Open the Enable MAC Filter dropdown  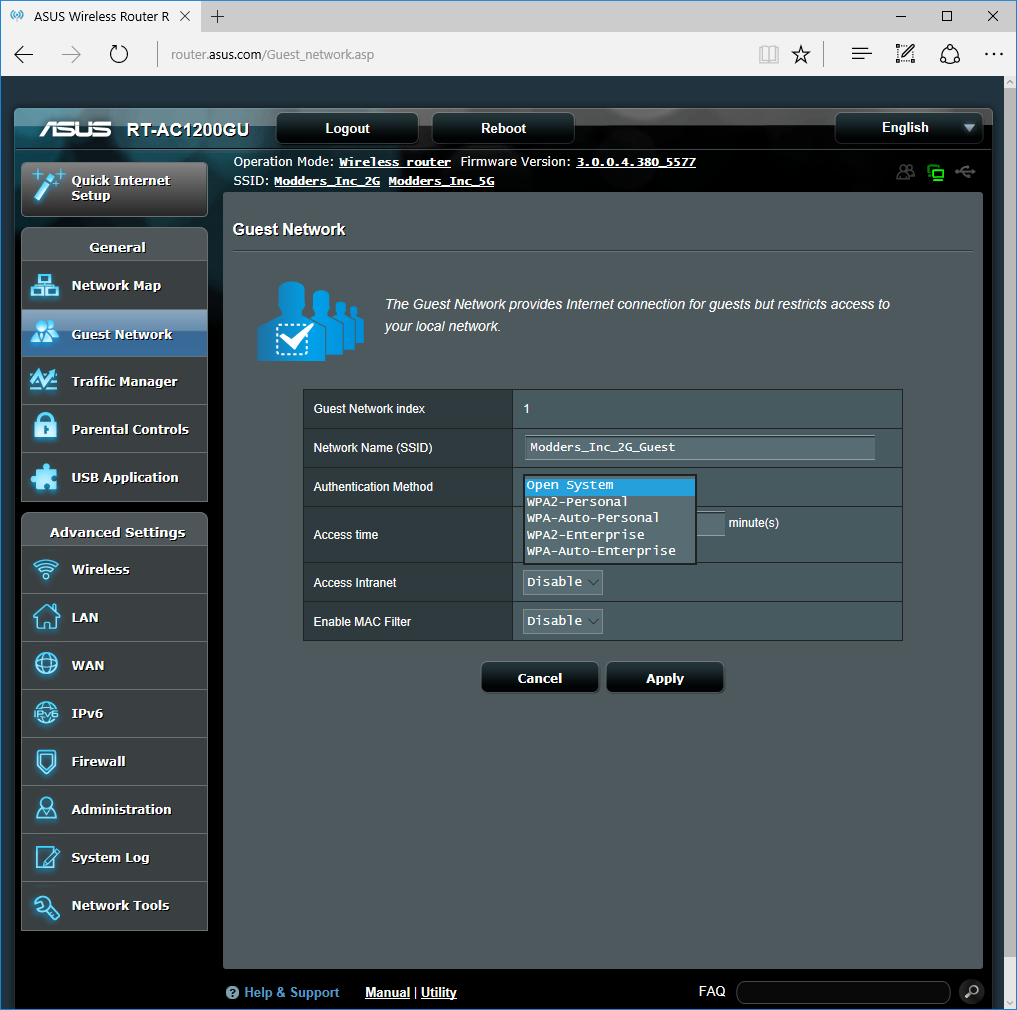coord(562,621)
